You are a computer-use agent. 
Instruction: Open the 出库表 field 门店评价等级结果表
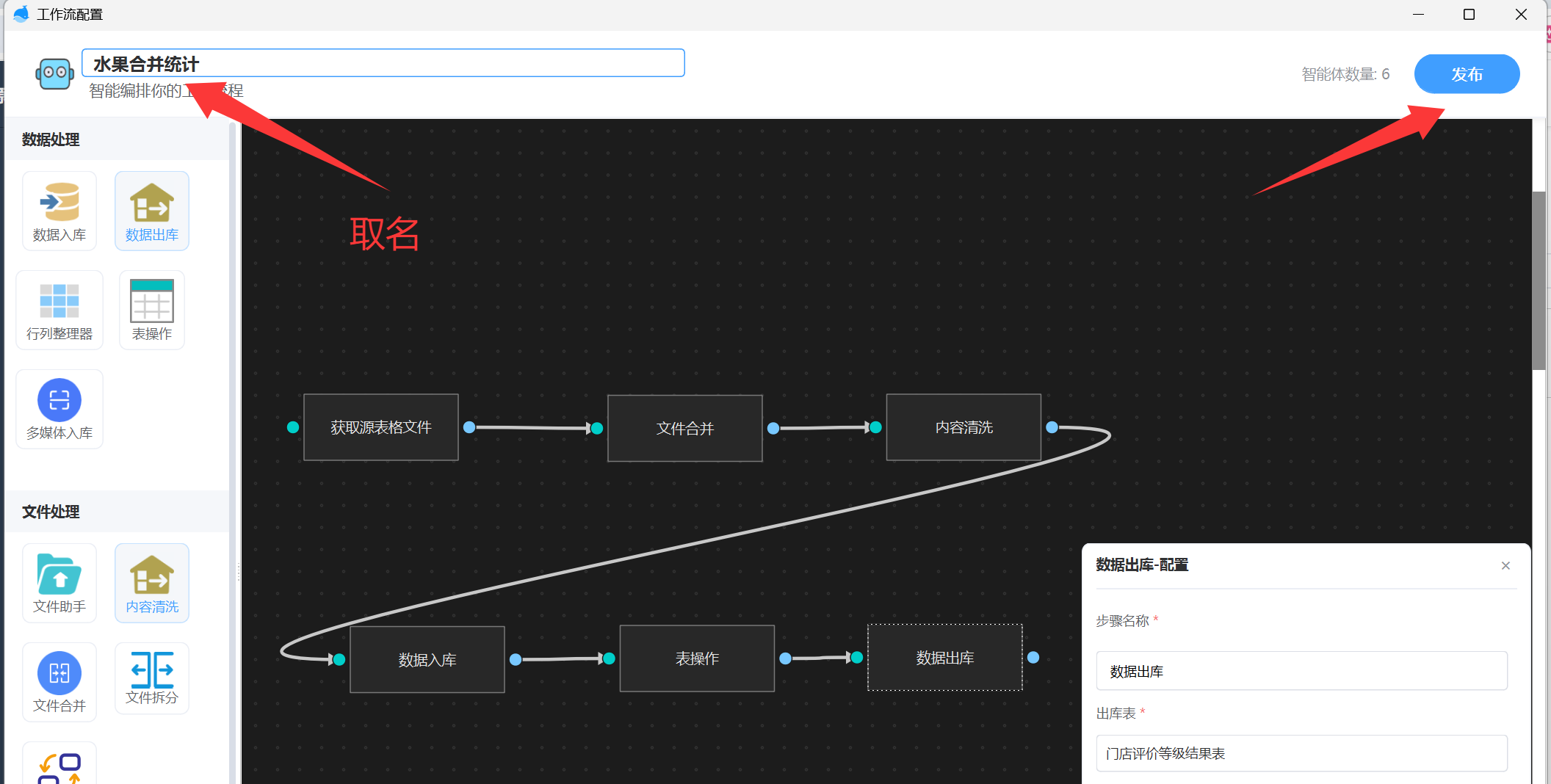coord(1301,753)
